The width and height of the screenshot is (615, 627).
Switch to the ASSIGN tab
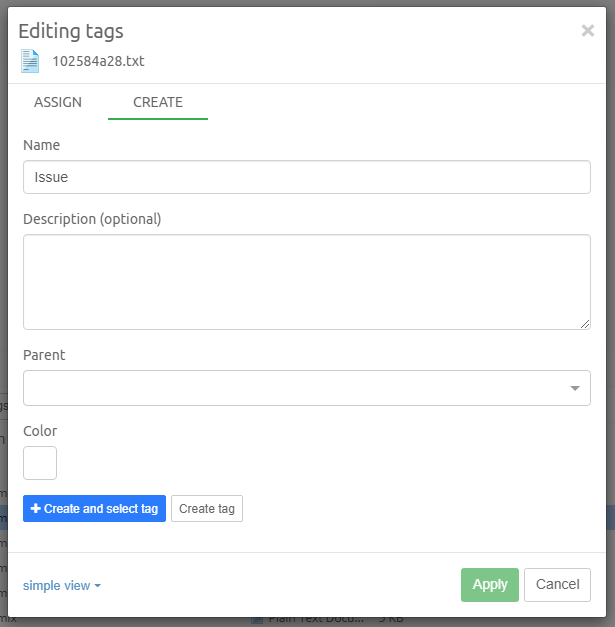click(x=58, y=102)
